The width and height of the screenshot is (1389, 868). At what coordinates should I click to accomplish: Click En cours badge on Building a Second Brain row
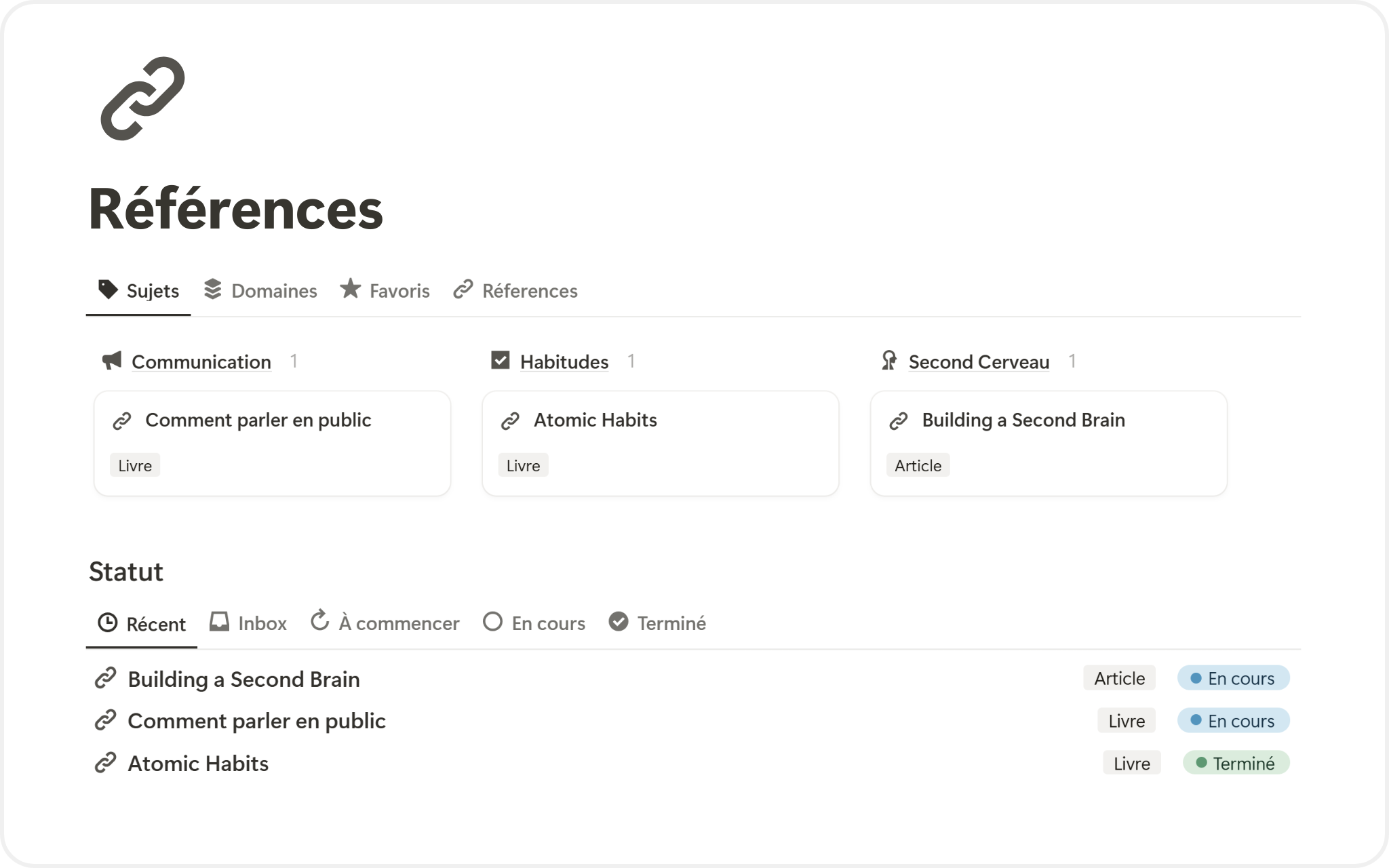tap(1233, 678)
